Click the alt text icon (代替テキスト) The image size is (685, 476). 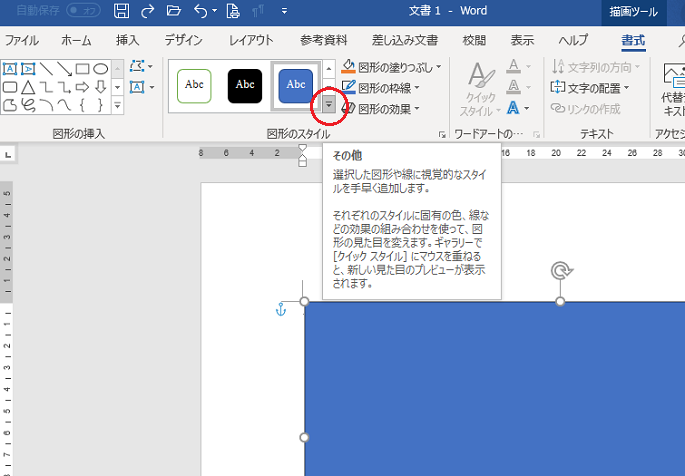click(672, 80)
